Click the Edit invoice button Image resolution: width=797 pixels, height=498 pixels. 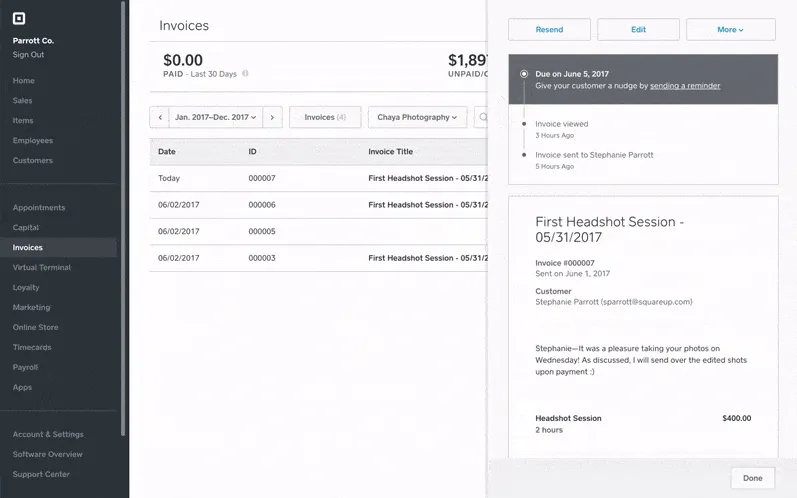pos(638,29)
